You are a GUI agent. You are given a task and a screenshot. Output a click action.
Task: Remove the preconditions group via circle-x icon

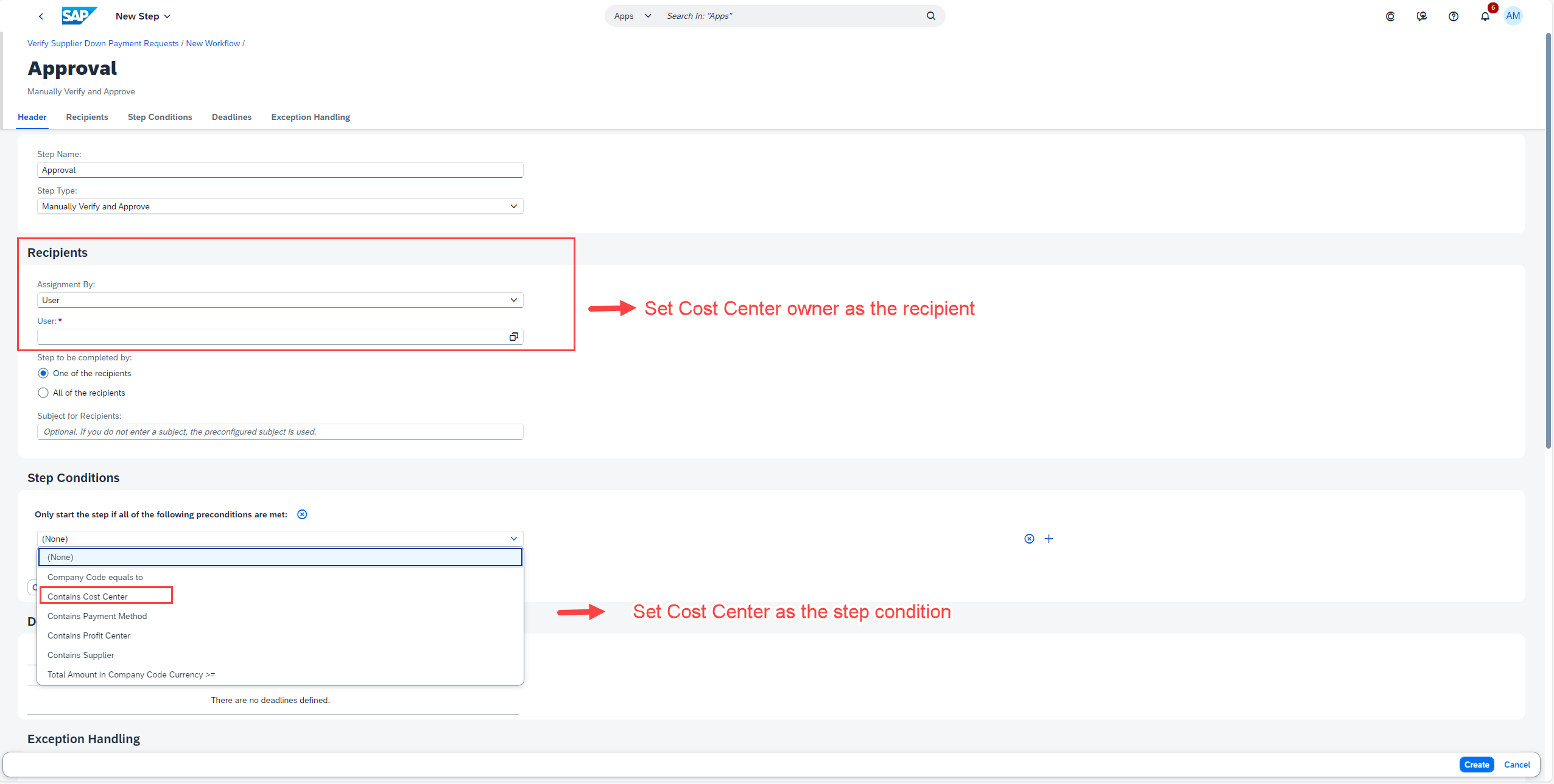coord(302,514)
